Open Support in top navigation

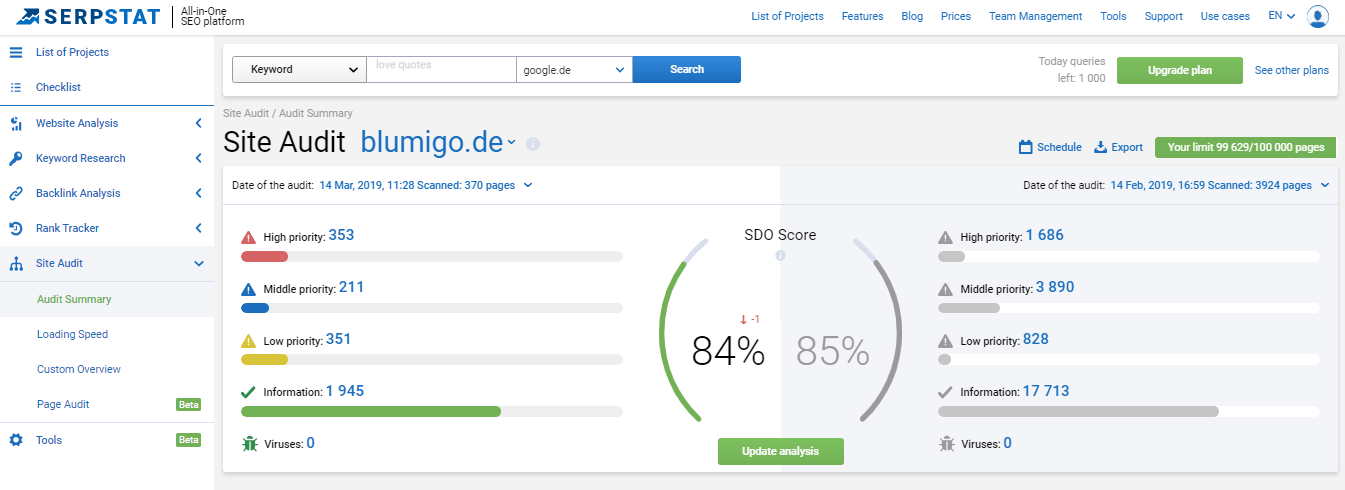pos(1164,16)
